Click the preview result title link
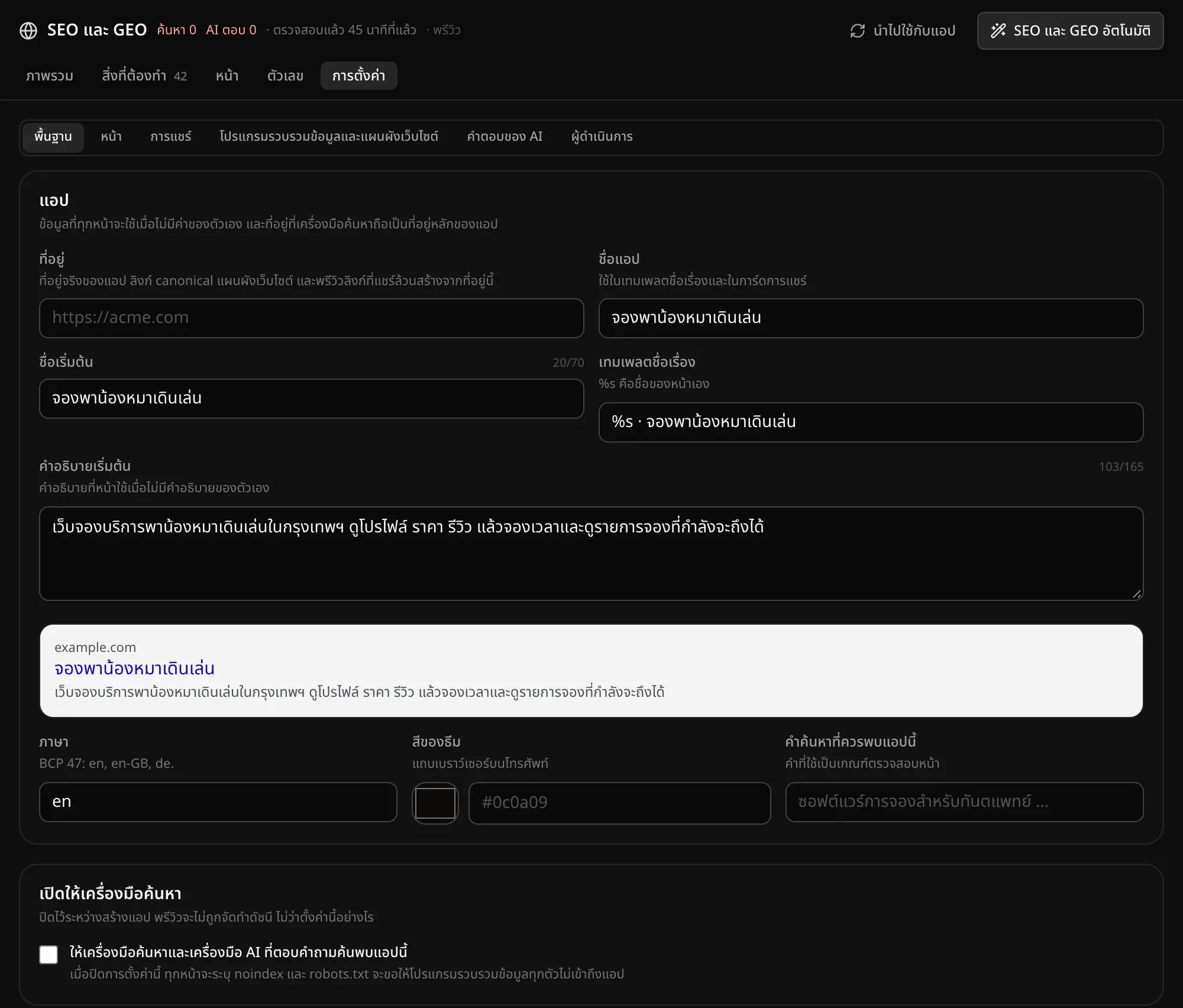Image resolution: width=1183 pixels, height=1008 pixels. 135,668
